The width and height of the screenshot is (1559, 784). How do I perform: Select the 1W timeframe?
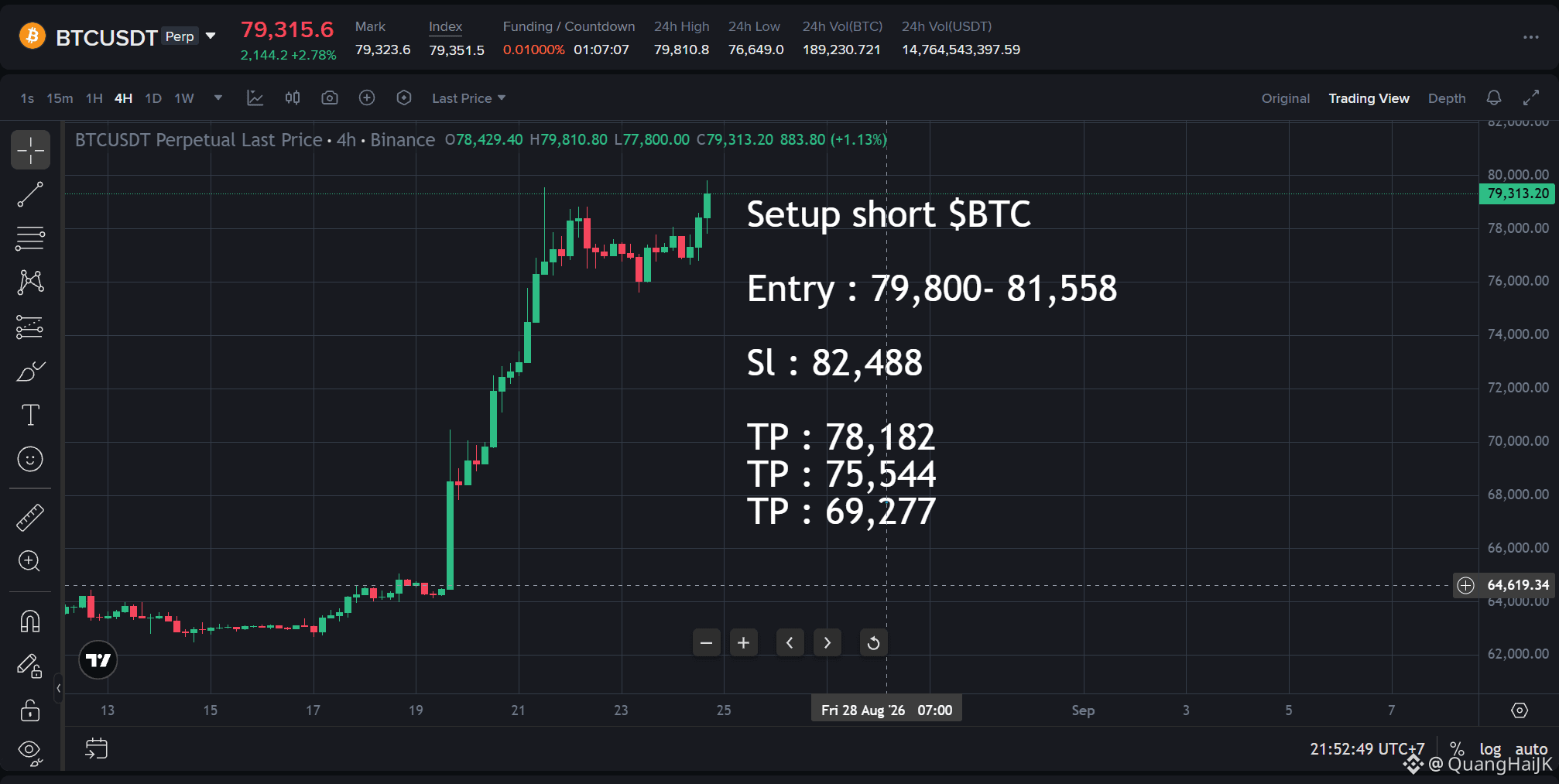point(184,98)
